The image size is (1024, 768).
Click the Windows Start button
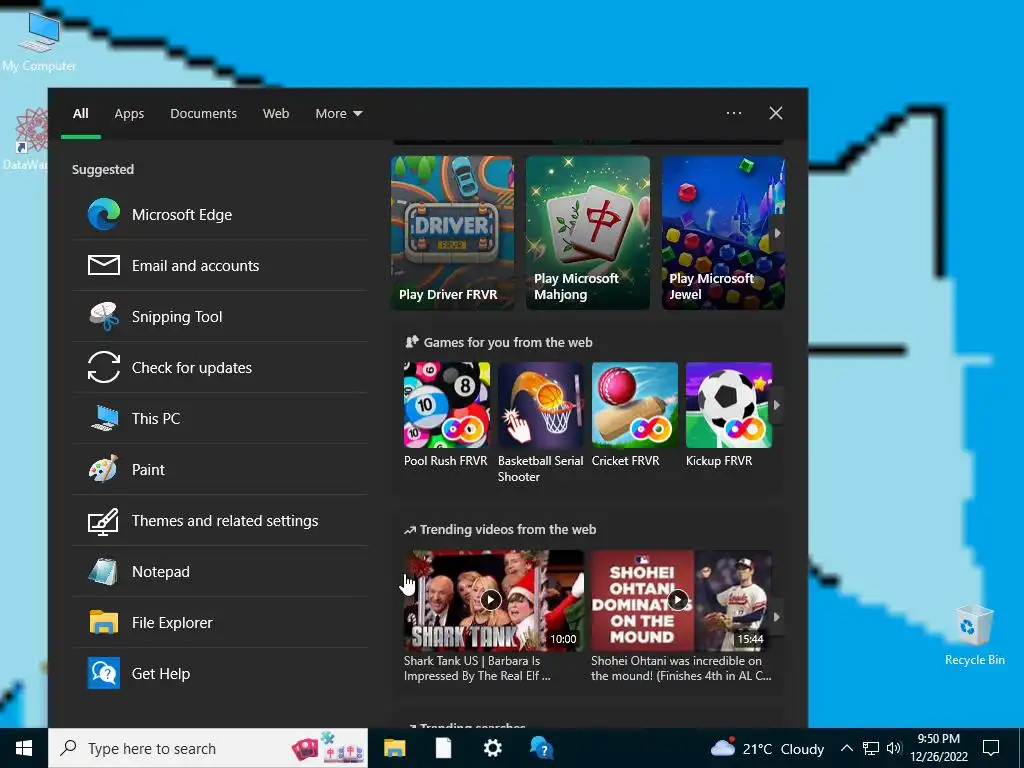[x=24, y=748]
